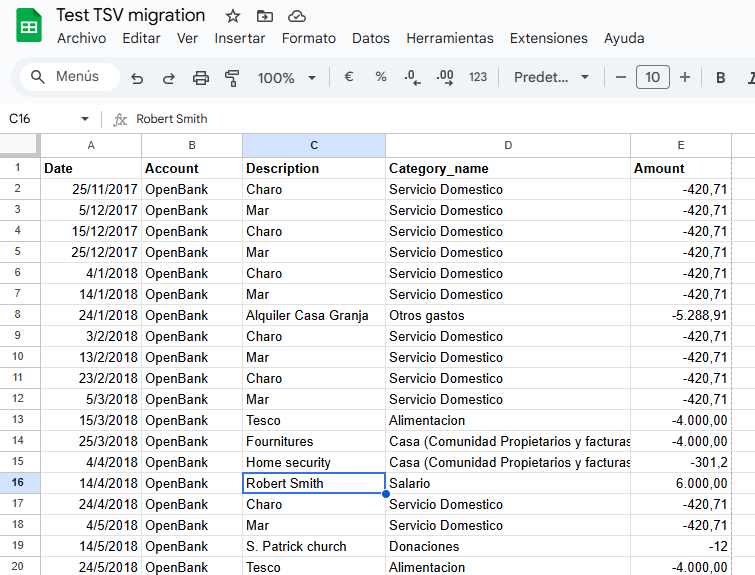Image resolution: width=755 pixels, height=575 pixels.
Task: Click the Date header cell
Action: (x=91, y=168)
